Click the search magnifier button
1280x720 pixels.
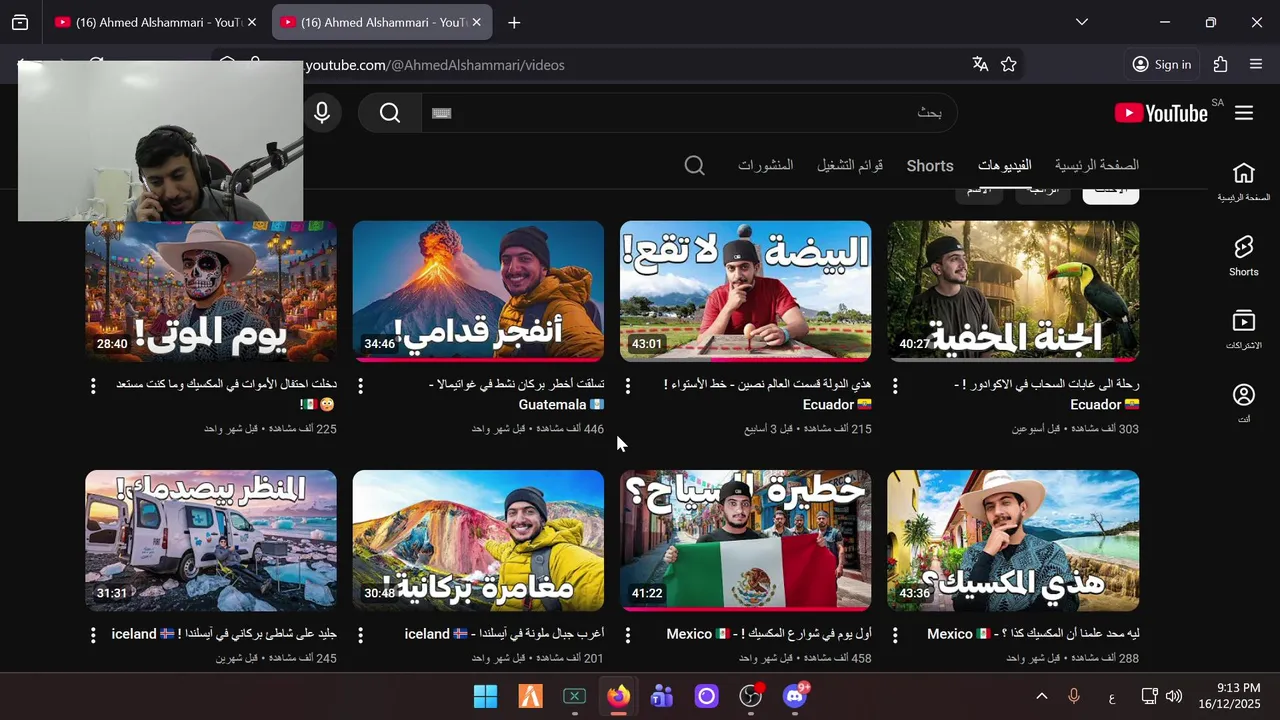(390, 113)
